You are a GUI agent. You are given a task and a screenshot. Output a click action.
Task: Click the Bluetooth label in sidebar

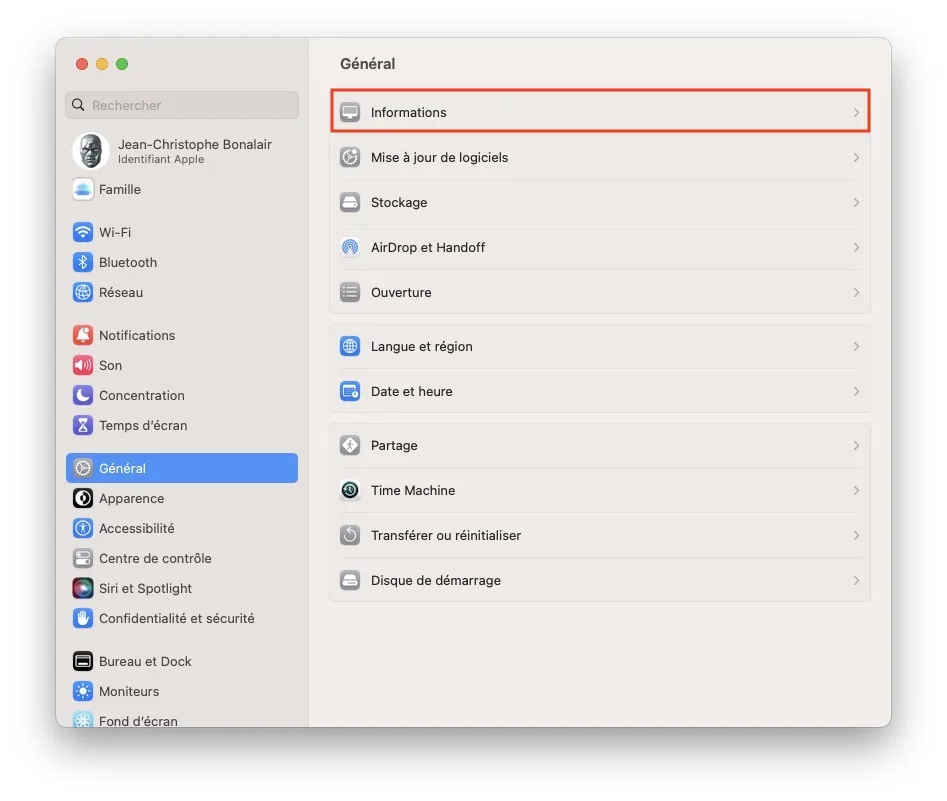point(128,262)
